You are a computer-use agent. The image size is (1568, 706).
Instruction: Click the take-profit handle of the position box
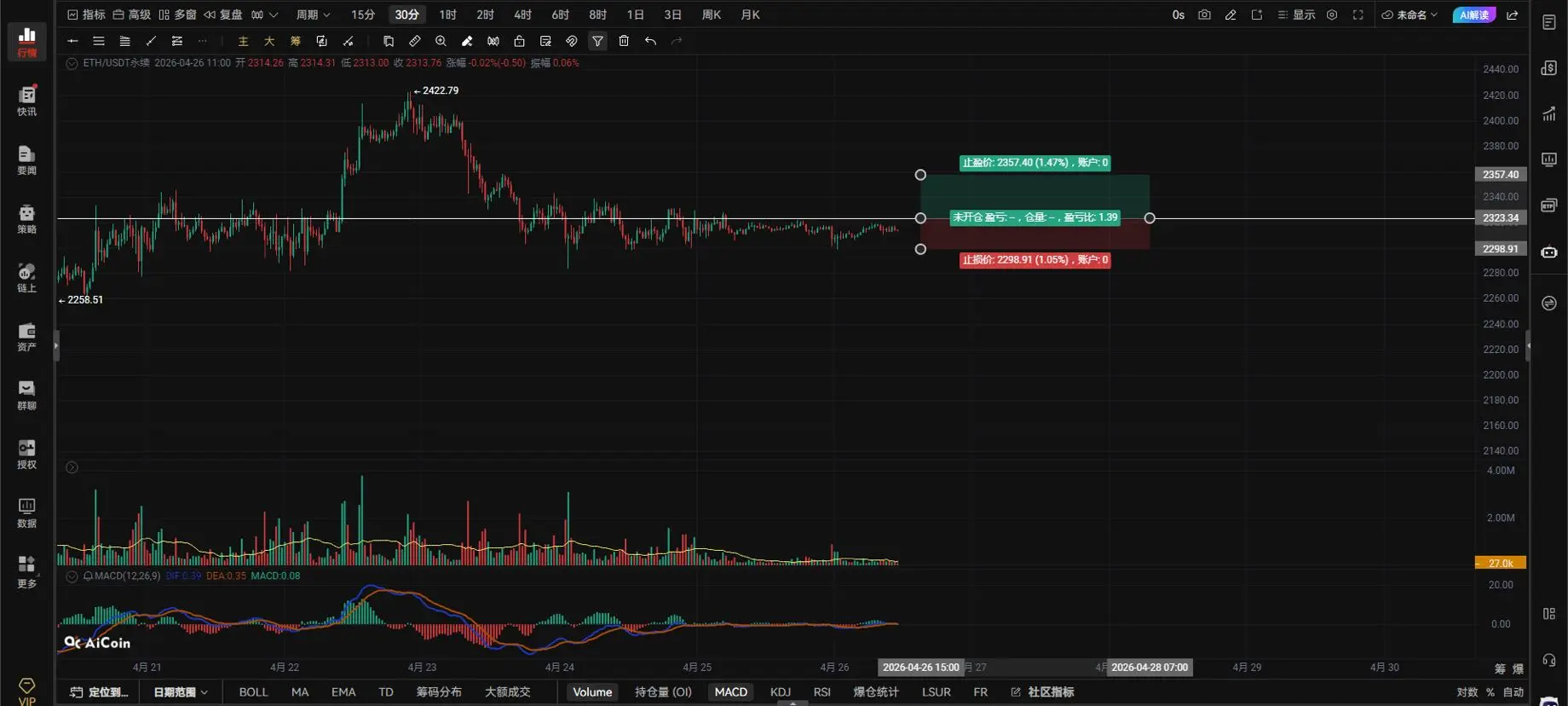[x=920, y=175]
